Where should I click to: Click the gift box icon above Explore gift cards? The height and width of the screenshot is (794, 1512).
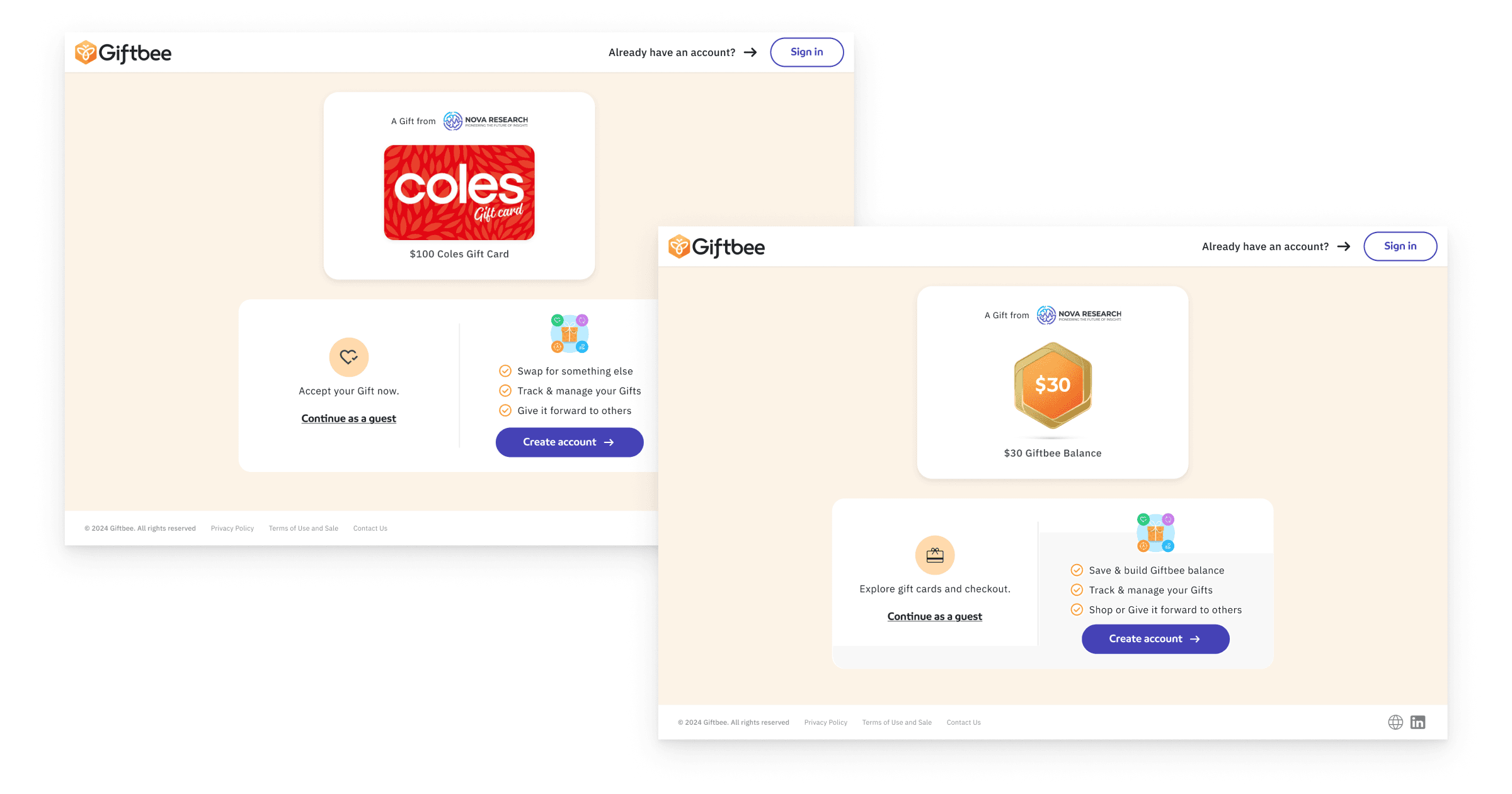pos(935,555)
